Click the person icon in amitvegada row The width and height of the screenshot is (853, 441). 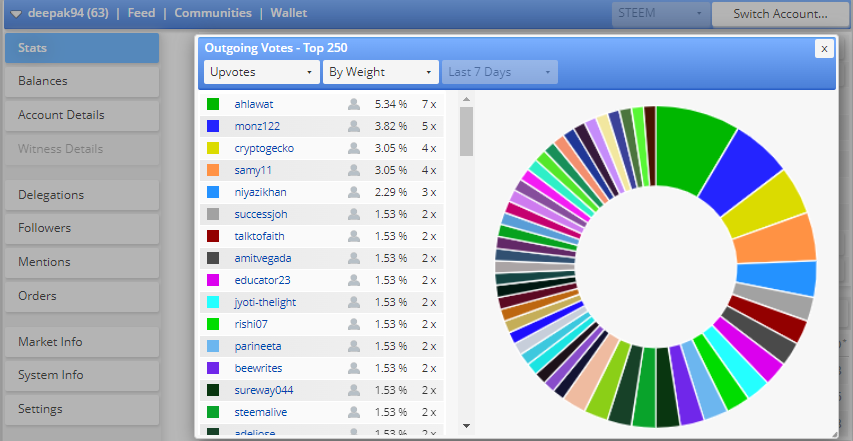point(354,258)
